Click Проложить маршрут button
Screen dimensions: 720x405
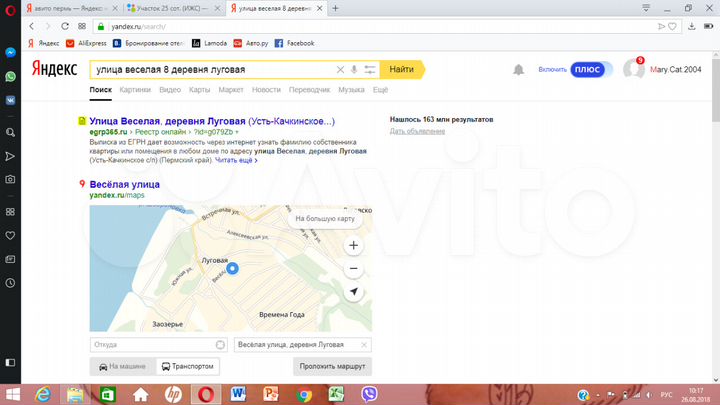(332, 366)
